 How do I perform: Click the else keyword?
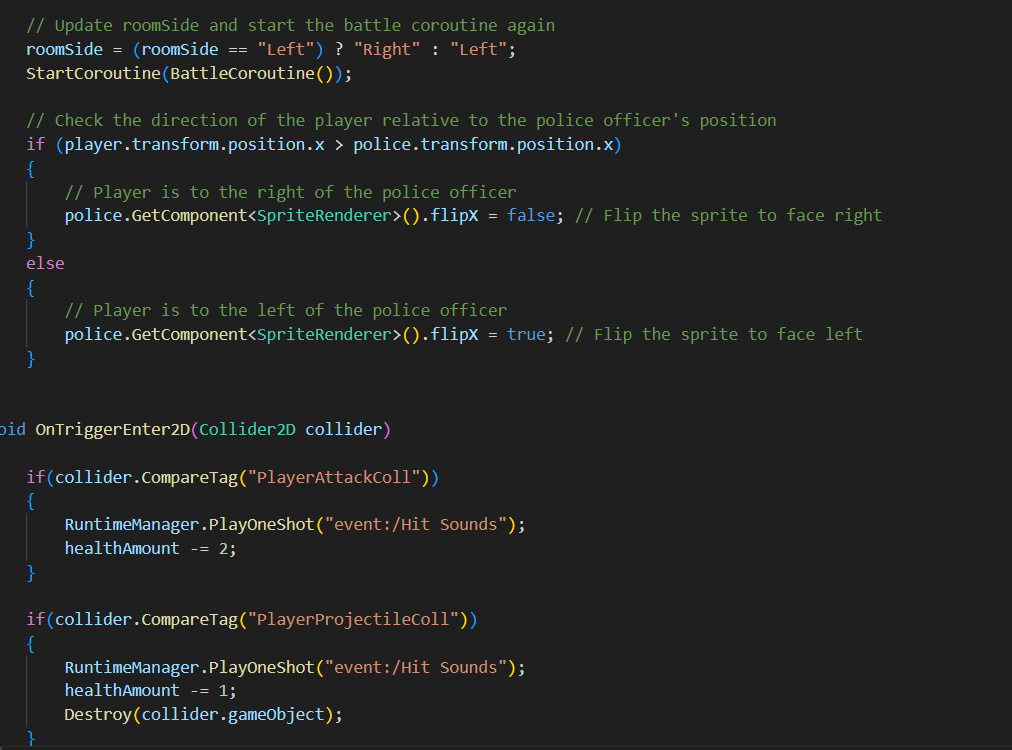click(45, 263)
